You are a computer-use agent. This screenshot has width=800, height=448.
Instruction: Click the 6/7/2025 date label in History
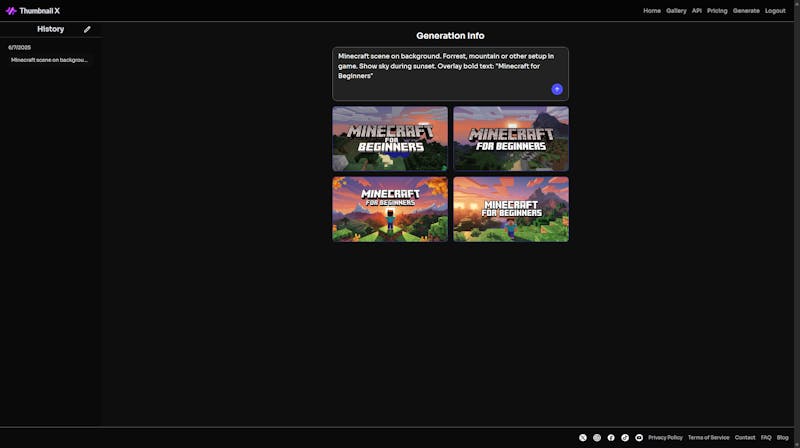coord(19,47)
